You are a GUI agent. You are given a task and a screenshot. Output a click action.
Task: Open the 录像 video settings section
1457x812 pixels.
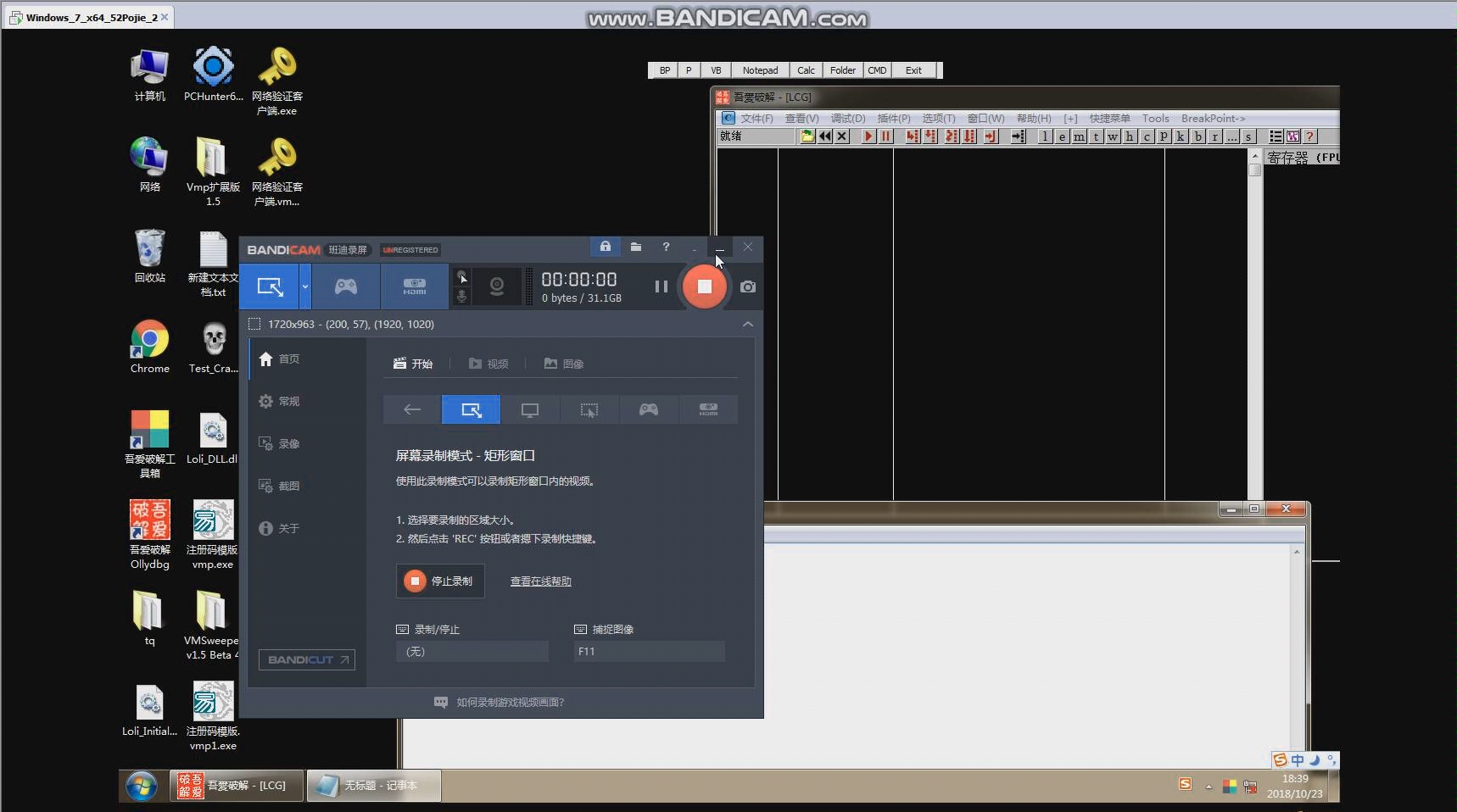(279, 443)
